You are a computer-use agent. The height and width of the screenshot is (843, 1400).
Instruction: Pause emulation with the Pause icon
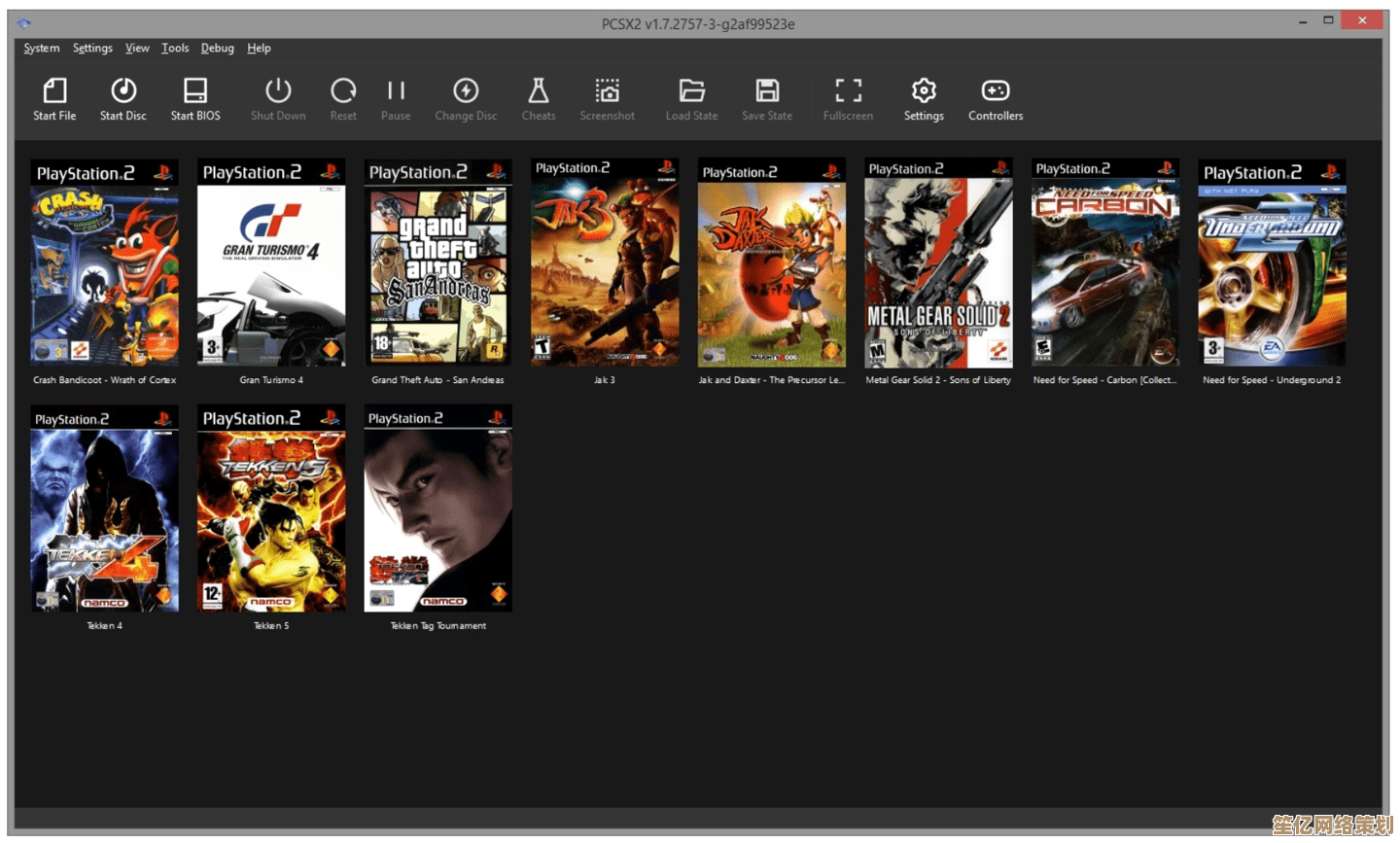pos(396,92)
